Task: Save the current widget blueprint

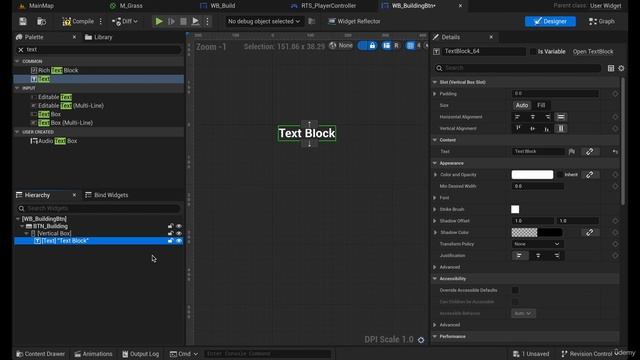Action: coord(23,21)
